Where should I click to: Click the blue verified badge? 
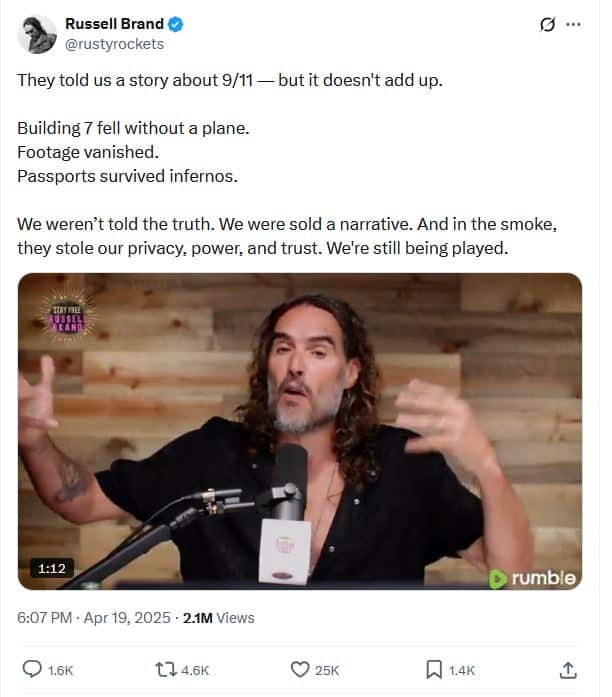pos(176,24)
